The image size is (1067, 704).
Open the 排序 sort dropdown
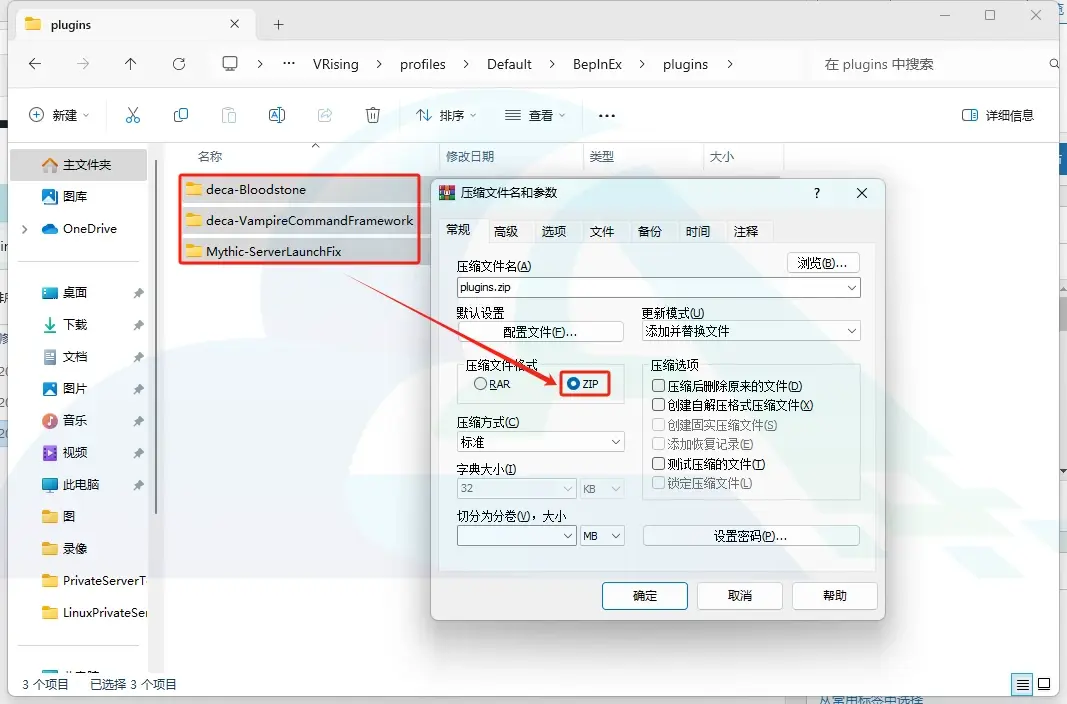click(446, 116)
